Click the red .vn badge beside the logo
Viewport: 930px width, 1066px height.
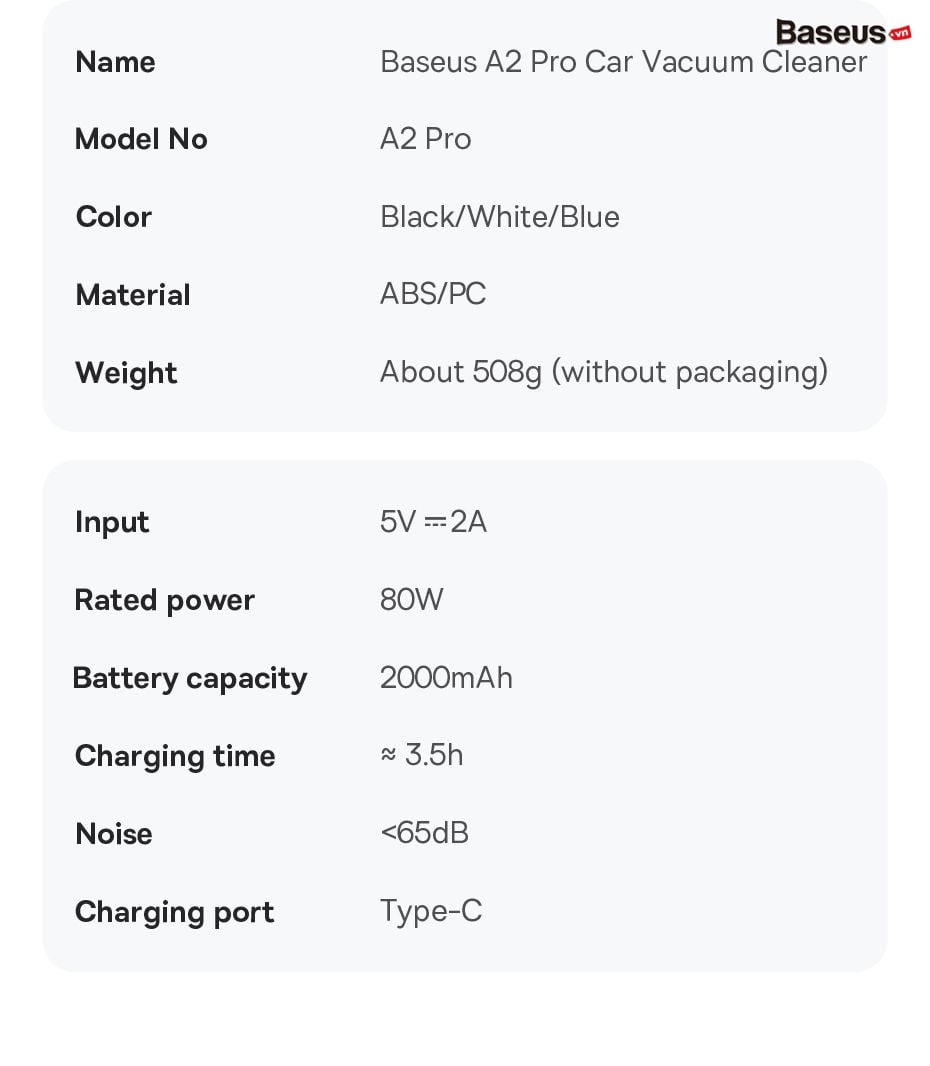click(x=899, y=33)
